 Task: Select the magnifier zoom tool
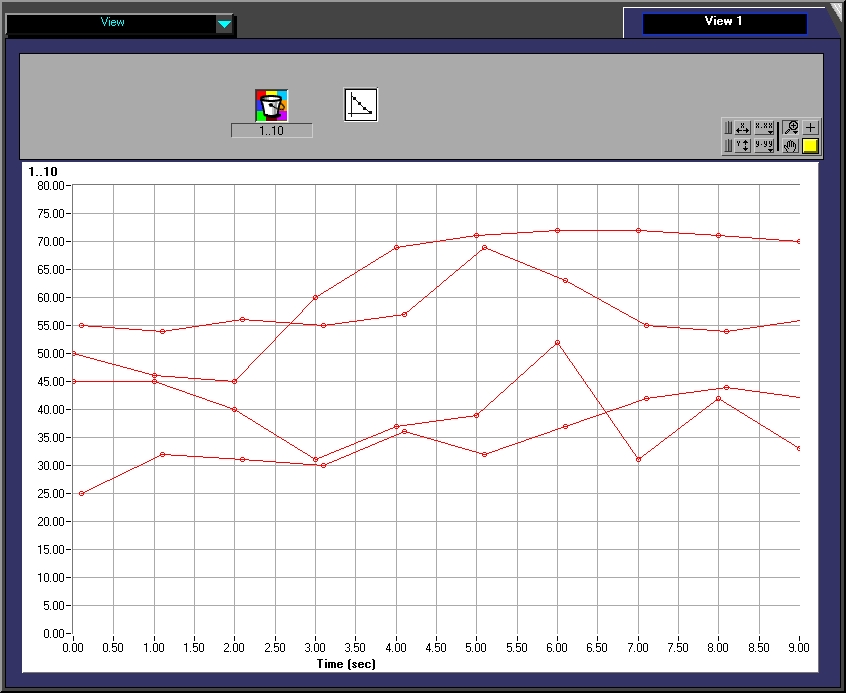tap(791, 127)
